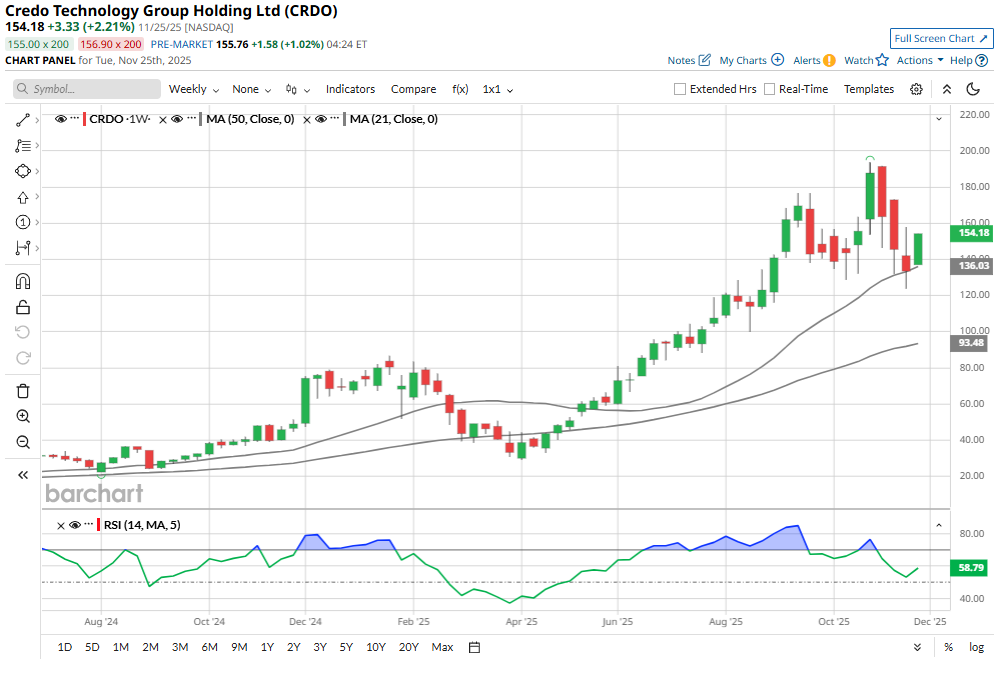This screenshot has width=998, height=673.
Task: Enable the Real-Time checkbox
Action: pyautogui.click(x=770, y=89)
